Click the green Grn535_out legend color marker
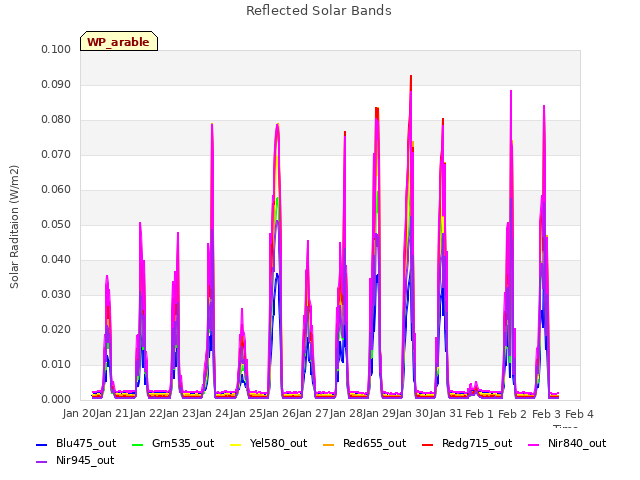The height and width of the screenshot is (480, 640). click(x=138, y=444)
